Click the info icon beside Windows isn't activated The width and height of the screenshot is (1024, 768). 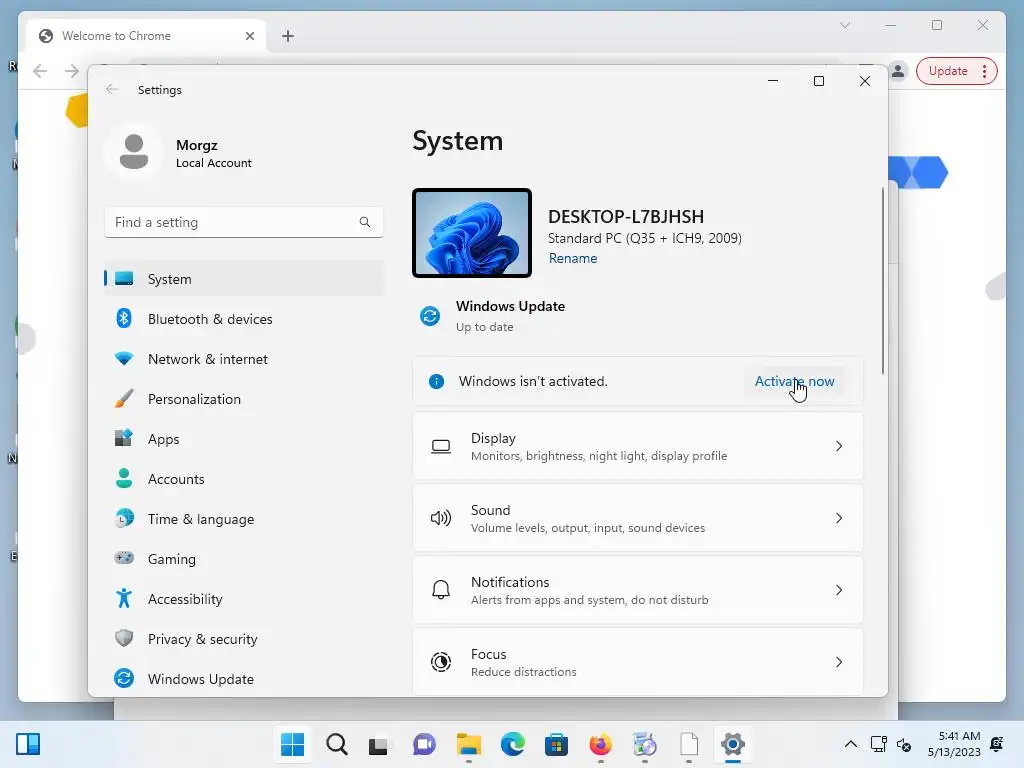pos(436,381)
